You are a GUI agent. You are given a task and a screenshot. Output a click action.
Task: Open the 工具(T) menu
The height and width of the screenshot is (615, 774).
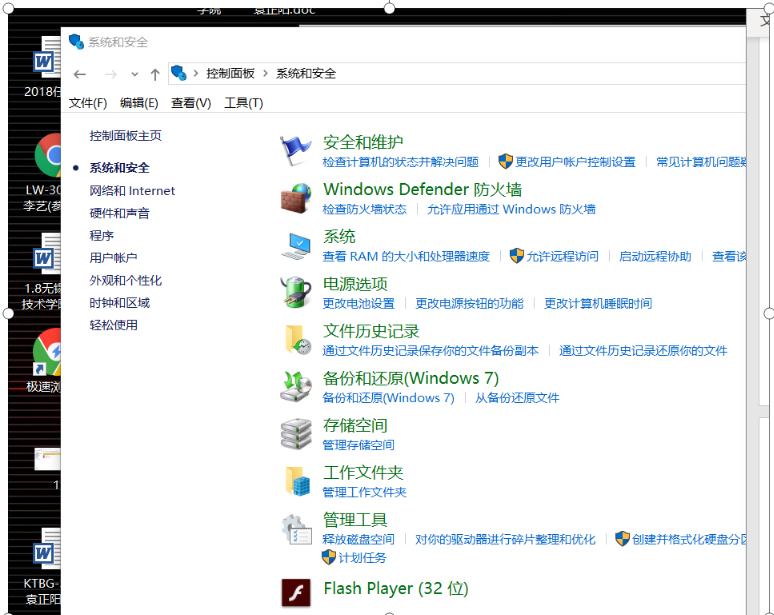click(x=244, y=103)
